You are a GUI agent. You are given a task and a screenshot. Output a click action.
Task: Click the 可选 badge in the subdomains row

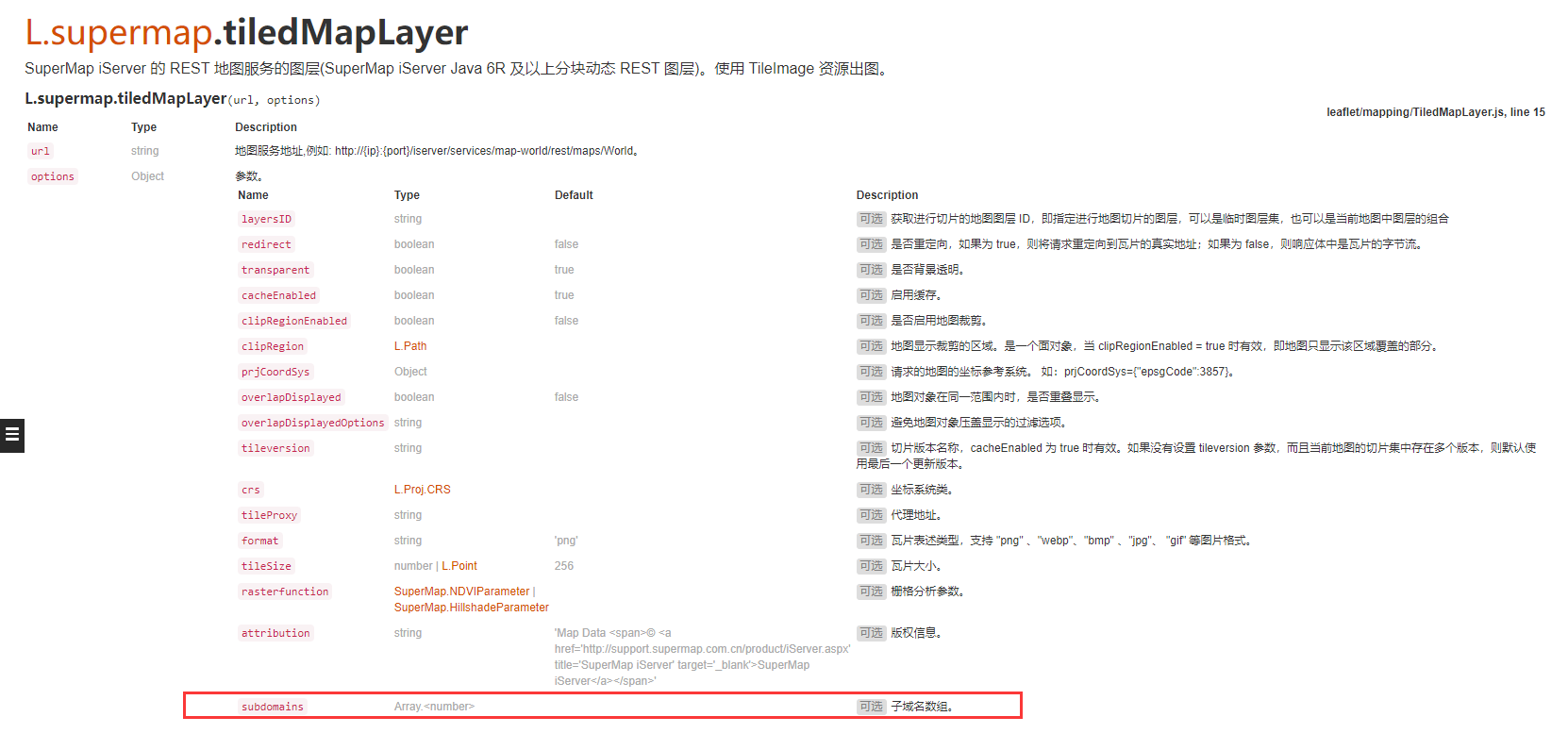[871, 707]
